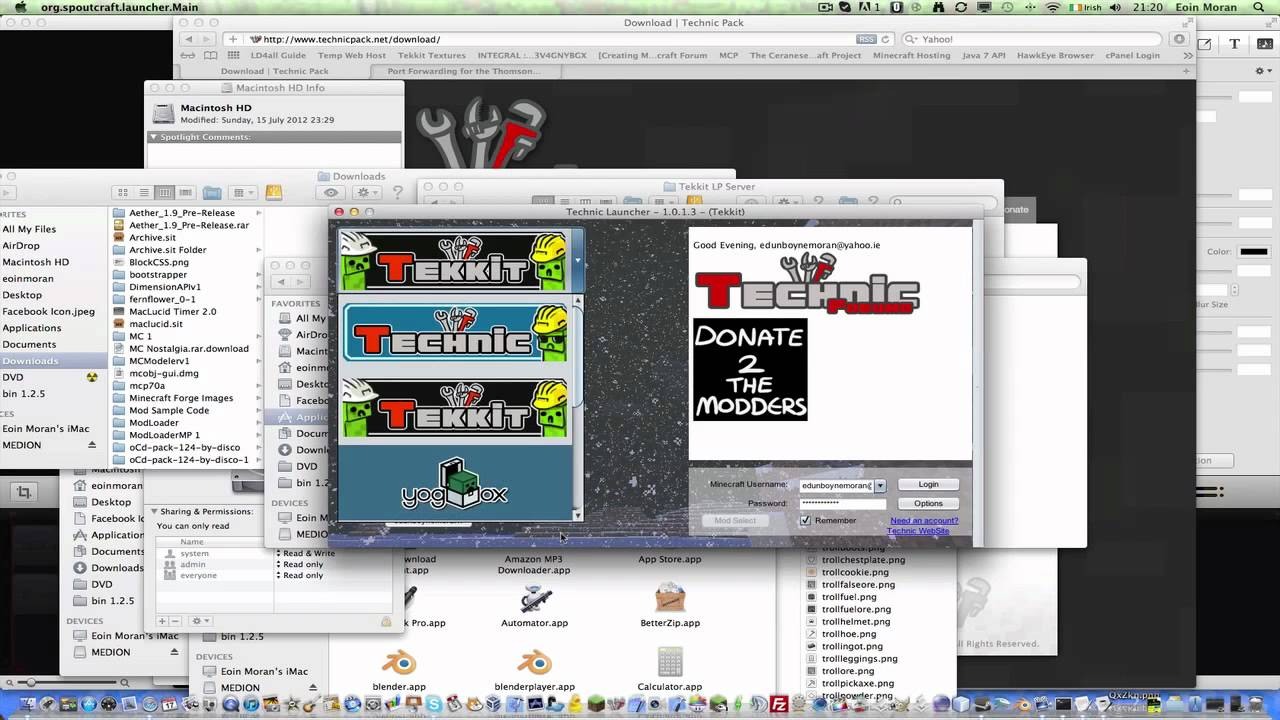Open the Options button in Technic Launcher

[x=928, y=503]
